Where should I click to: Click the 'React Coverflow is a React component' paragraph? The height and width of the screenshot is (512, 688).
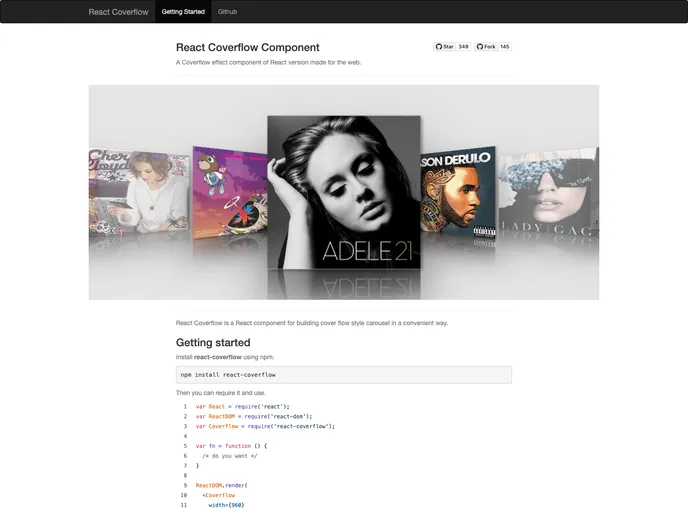point(312,323)
